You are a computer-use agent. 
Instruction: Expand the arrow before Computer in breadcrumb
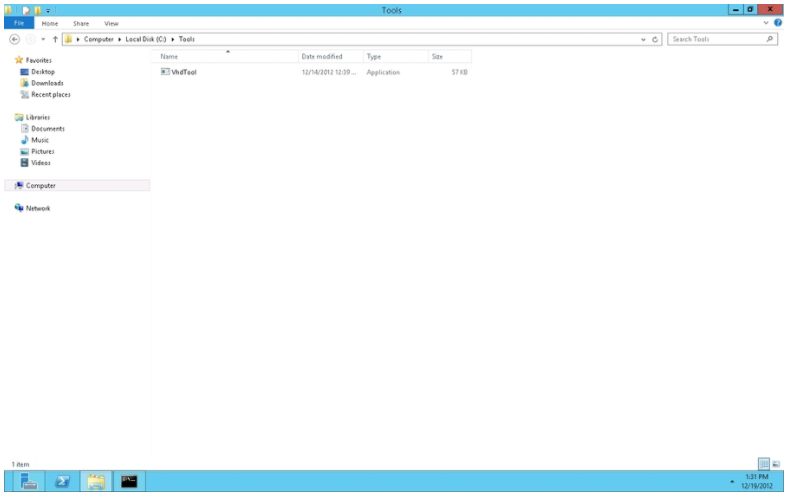[x=78, y=39]
